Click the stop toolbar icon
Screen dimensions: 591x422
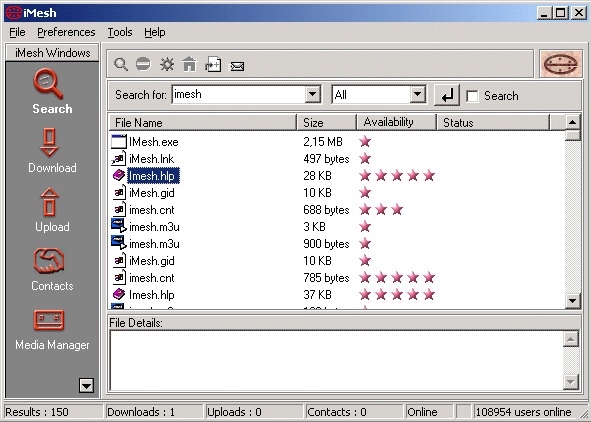click(143, 64)
